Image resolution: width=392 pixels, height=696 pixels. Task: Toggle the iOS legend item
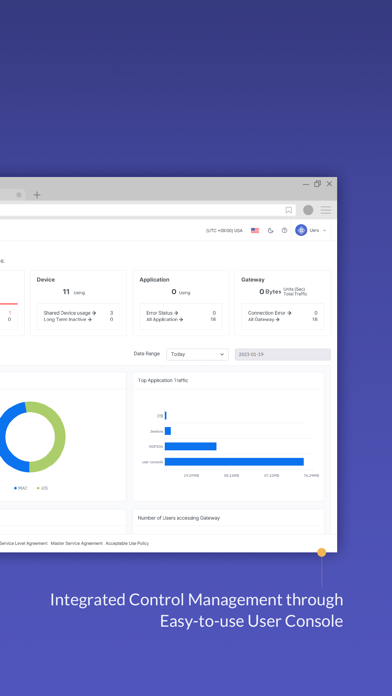click(x=43, y=488)
